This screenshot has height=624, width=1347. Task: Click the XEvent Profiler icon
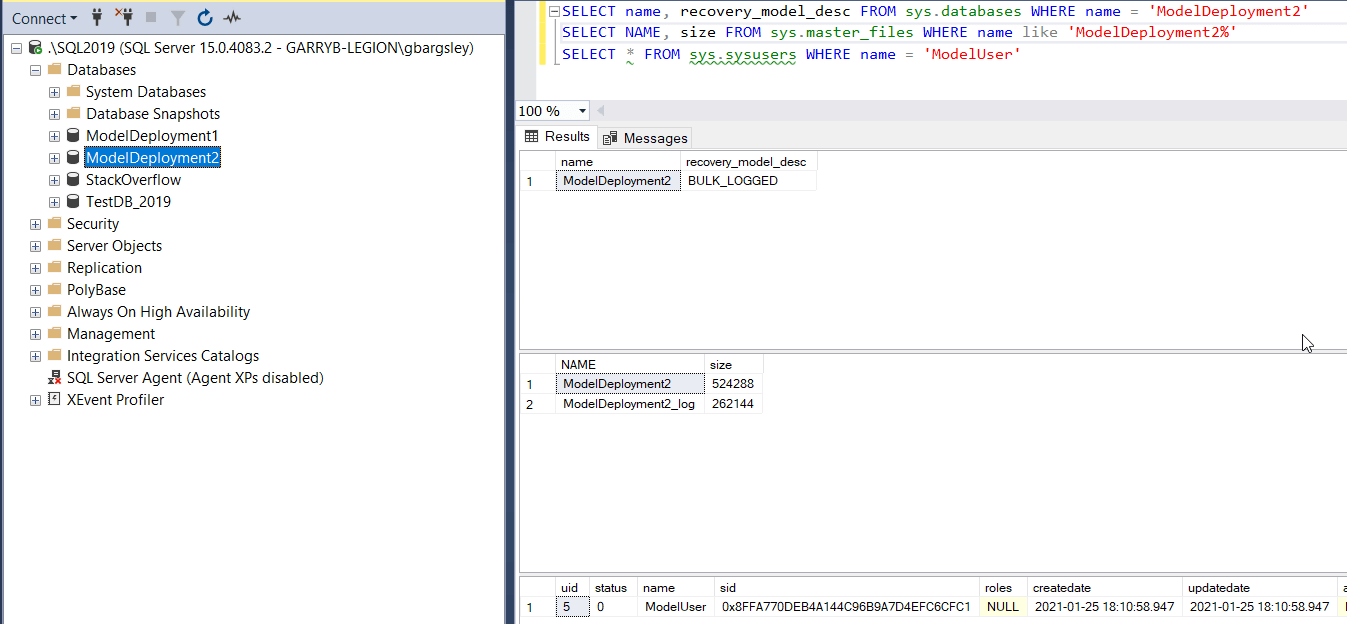coord(55,400)
